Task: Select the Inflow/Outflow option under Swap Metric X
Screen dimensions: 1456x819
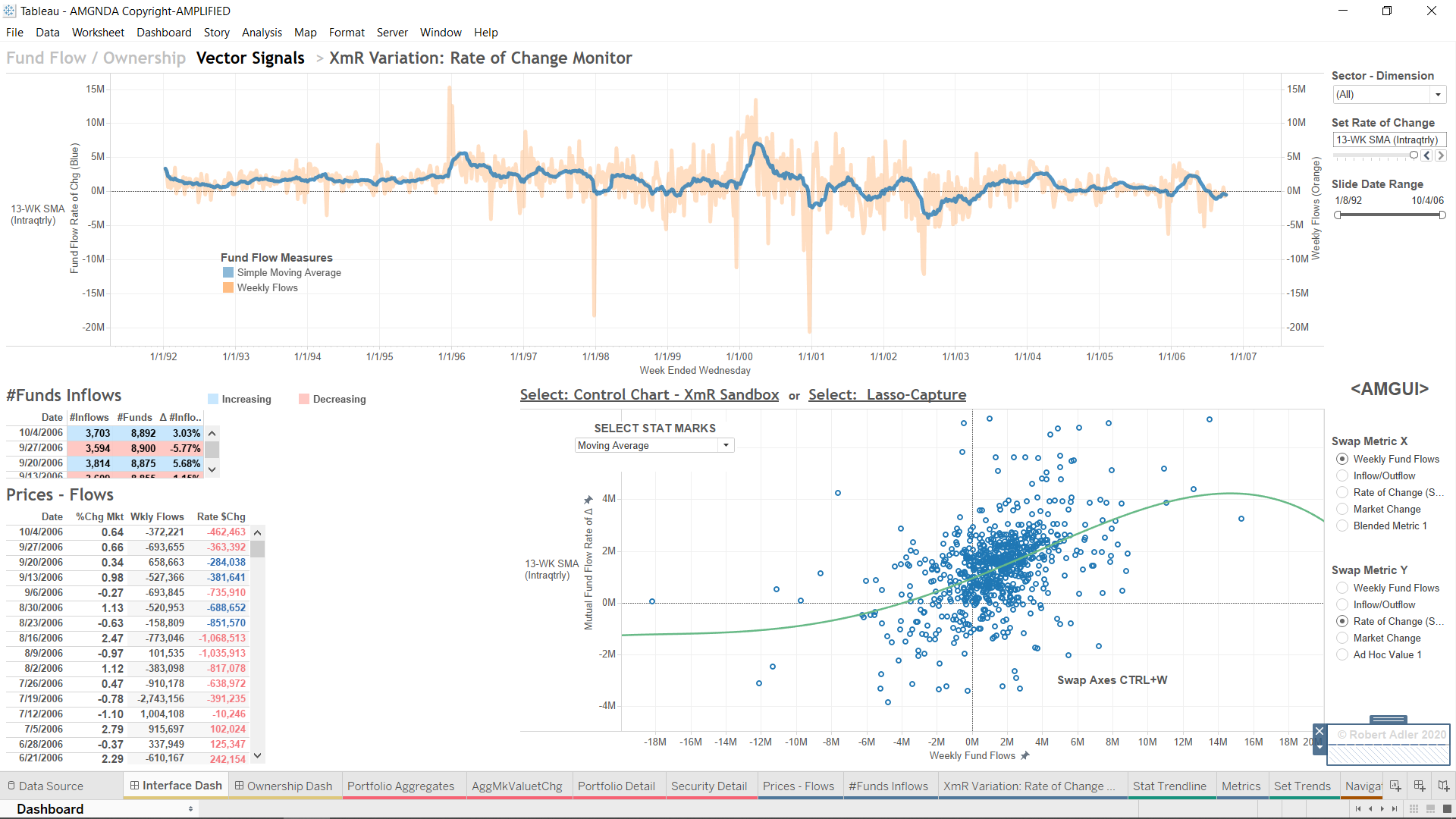Action: (1342, 476)
